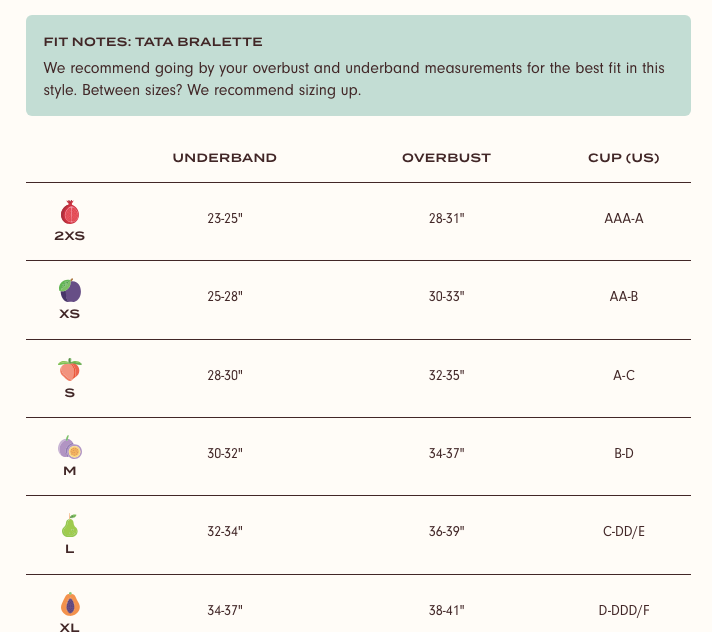Click the A-C cup range cell
This screenshot has width=712, height=632.
tap(623, 375)
